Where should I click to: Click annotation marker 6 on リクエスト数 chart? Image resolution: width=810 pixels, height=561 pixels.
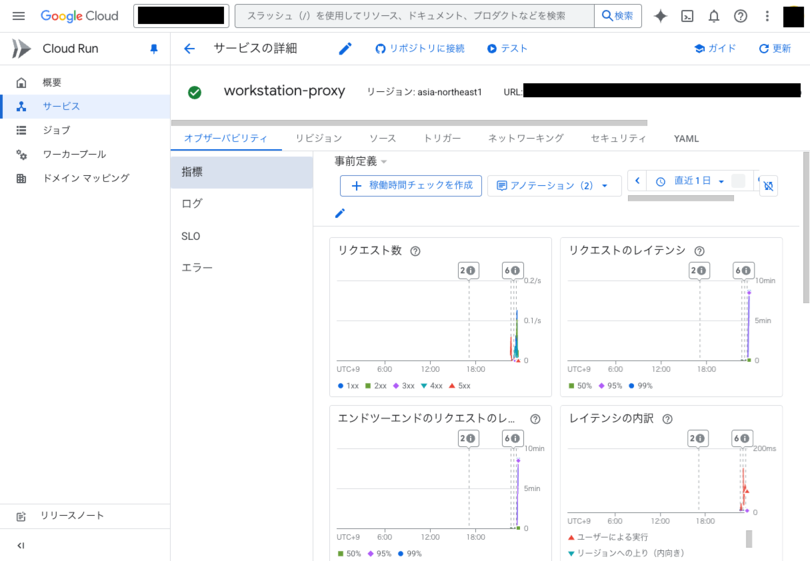coord(512,271)
